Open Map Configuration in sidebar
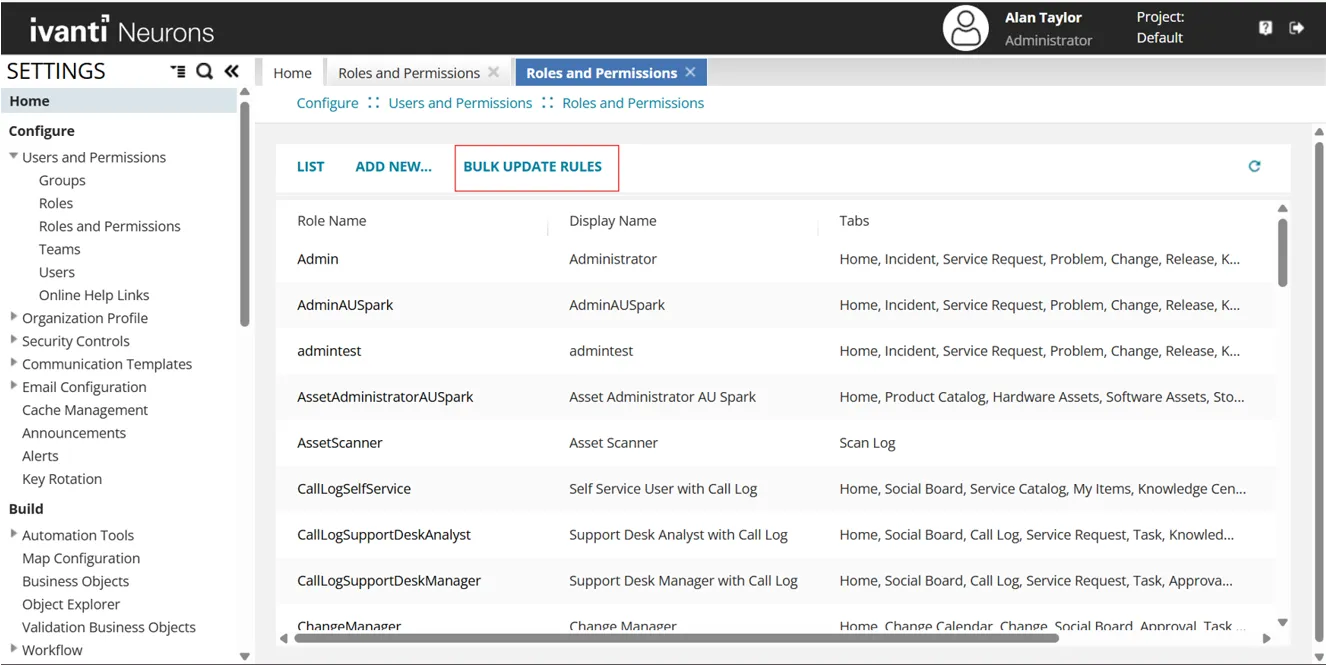 (81, 558)
